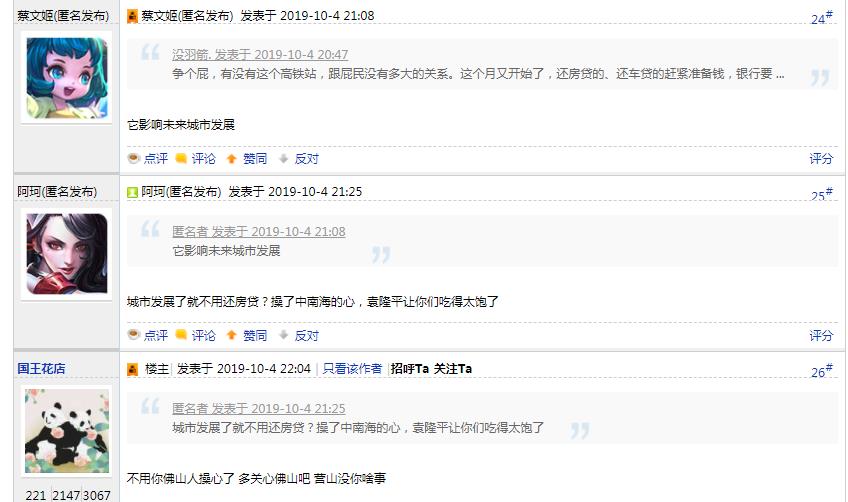Downvote post 25 with 反对 arrow
Image resolution: width=848 pixels, height=502 pixels.
tap(284, 335)
